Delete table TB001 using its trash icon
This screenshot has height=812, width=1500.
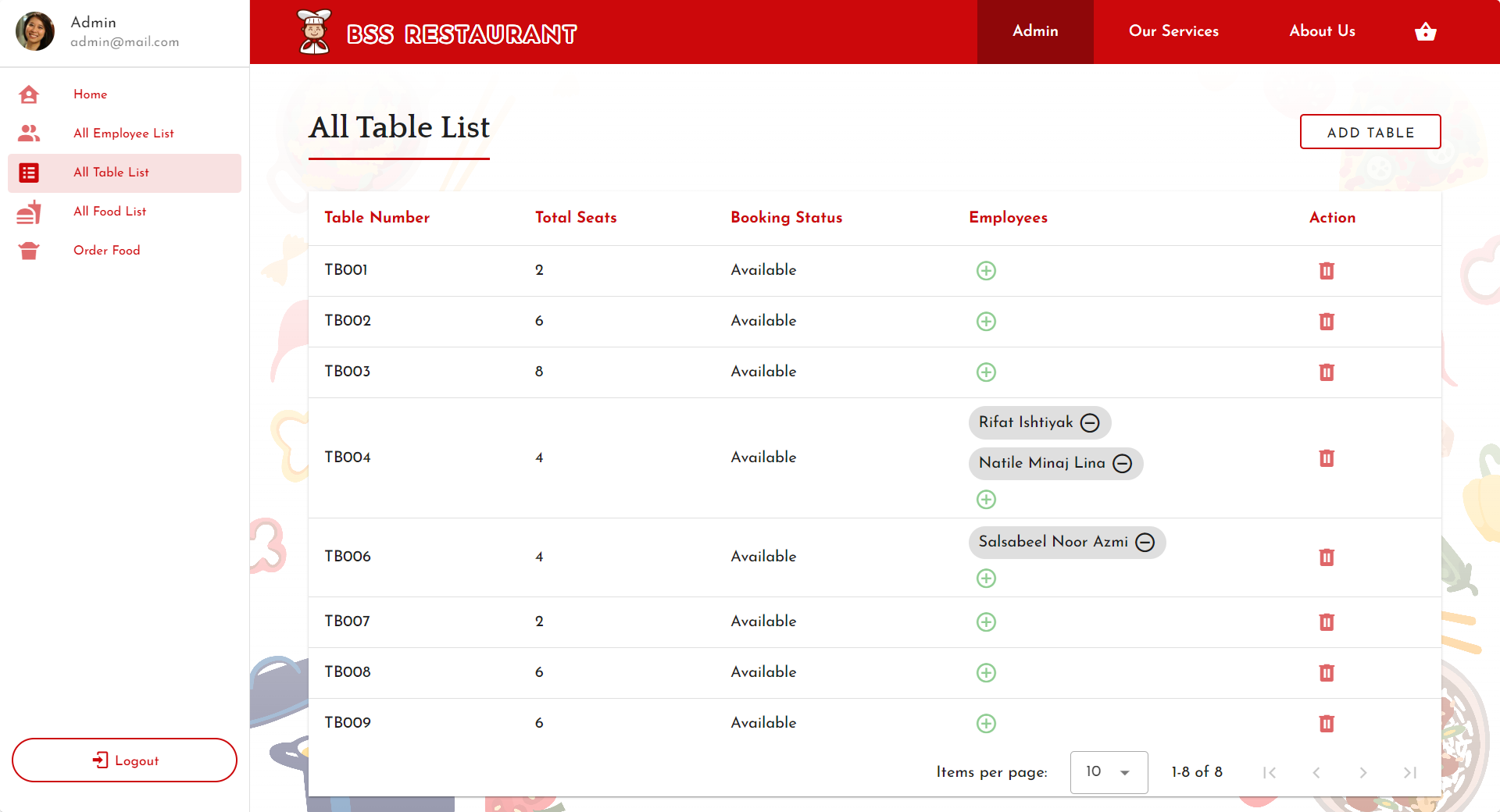pyautogui.click(x=1327, y=270)
